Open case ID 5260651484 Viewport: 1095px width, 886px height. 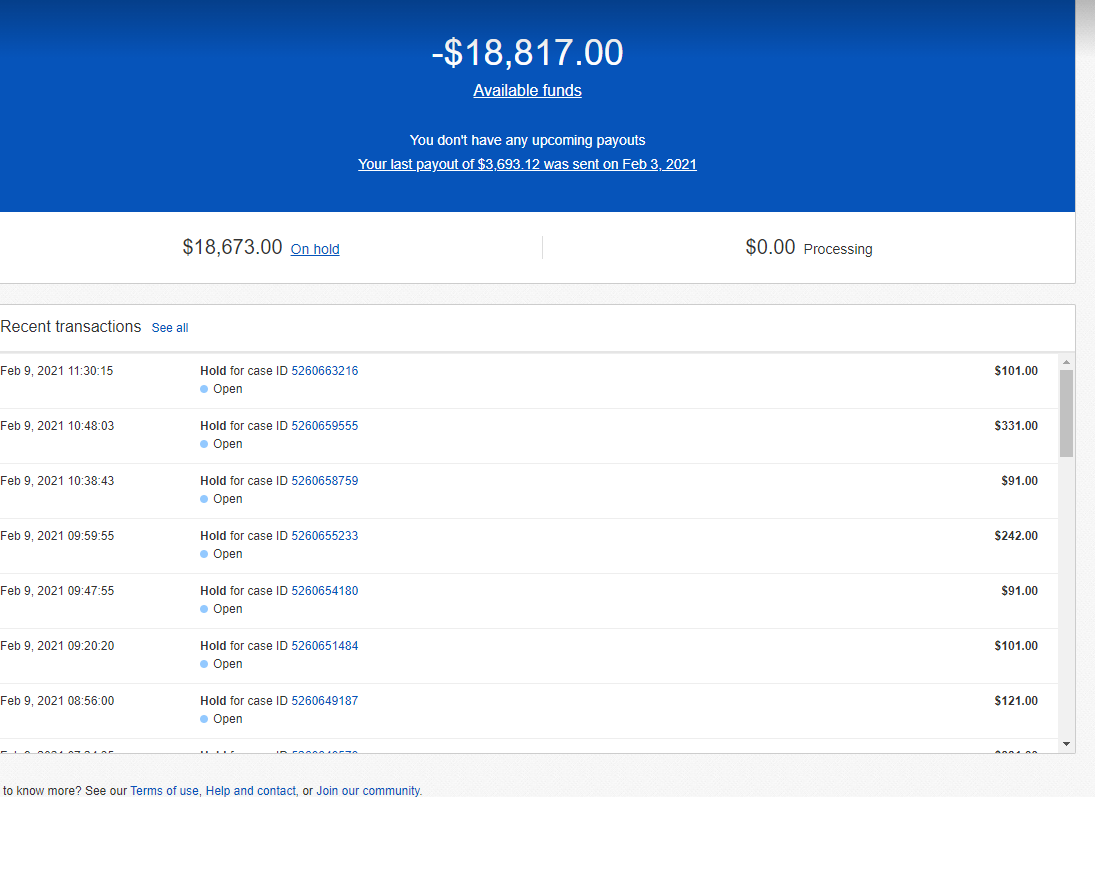(325, 647)
